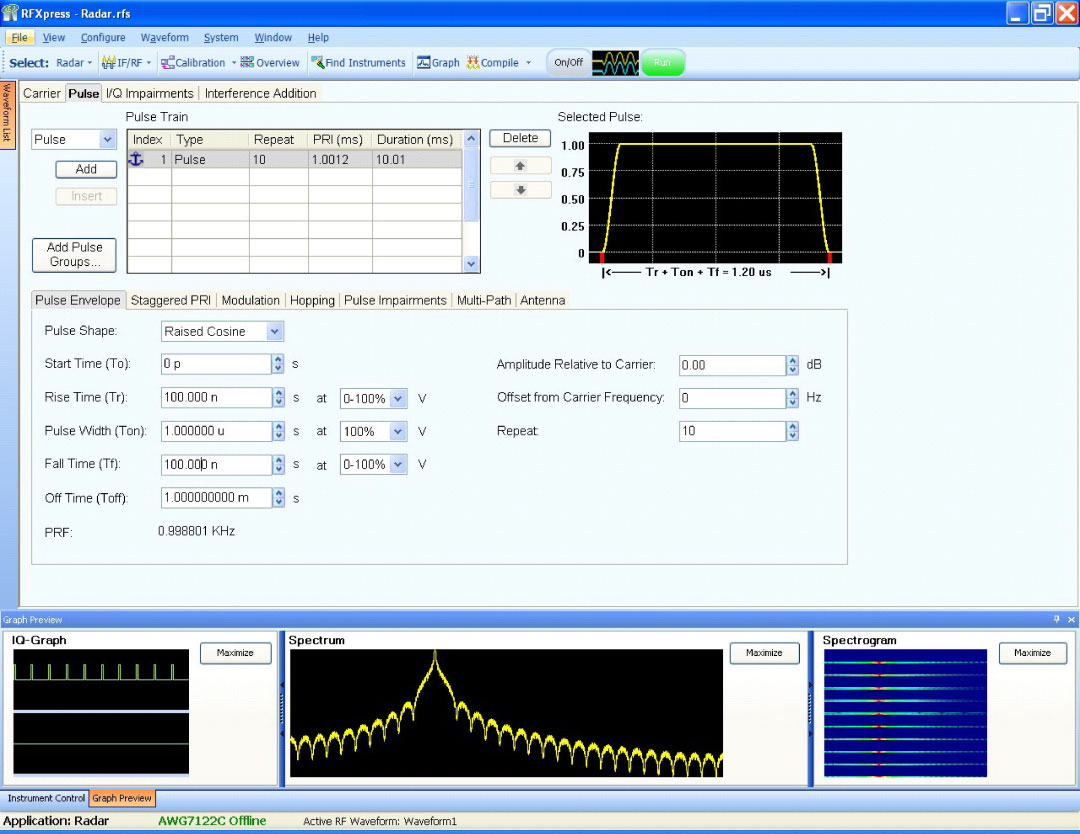Viewport: 1080px width, 834px height.
Task: Open the Configure menu
Action: [103, 38]
